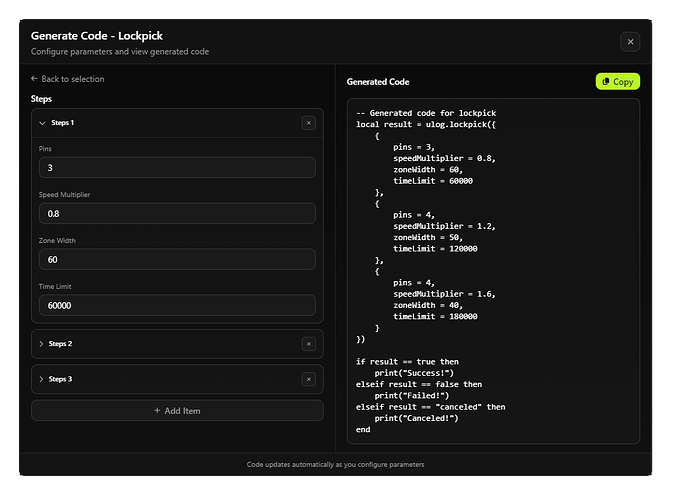Click the clipboard icon in Copy button
The width and height of the screenshot is (676, 500).
tap(606, 82)
